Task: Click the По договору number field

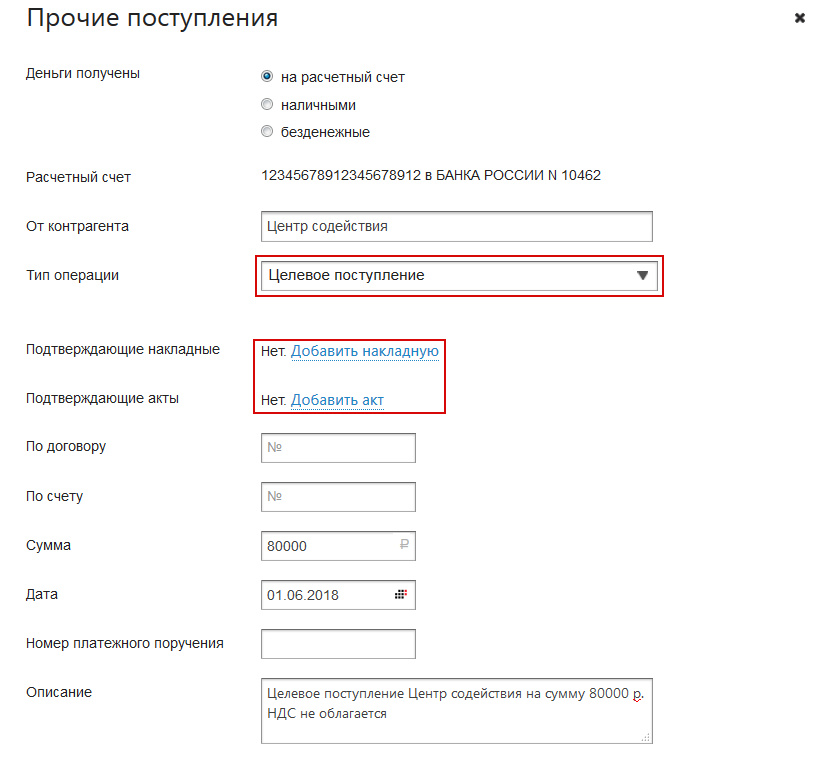Action: [338, 448]
